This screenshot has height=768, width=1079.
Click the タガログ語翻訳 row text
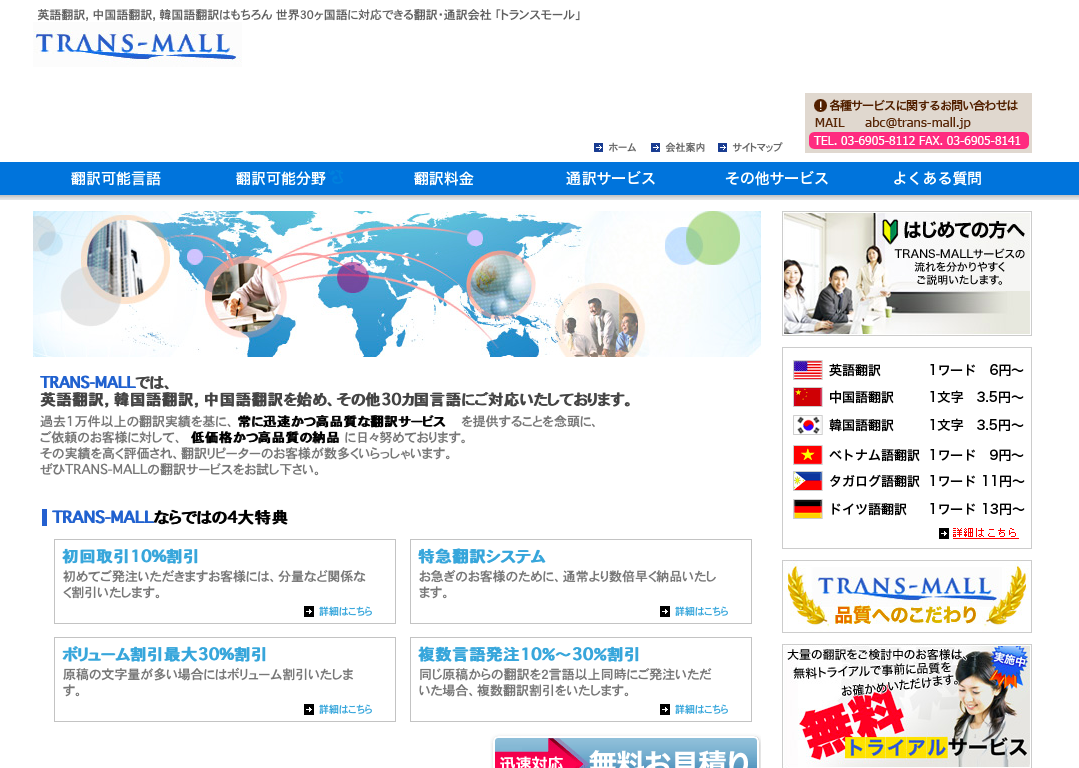[x=874, y=481]
